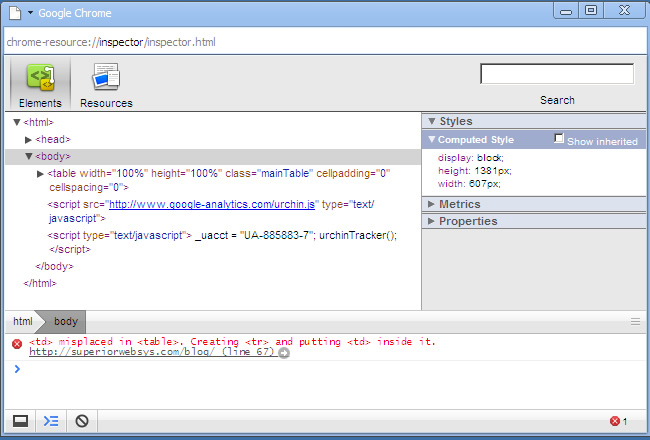Click inside the Search input field
Screen dimensions: 650x440
pyautogui.click(x=557, y=74)
